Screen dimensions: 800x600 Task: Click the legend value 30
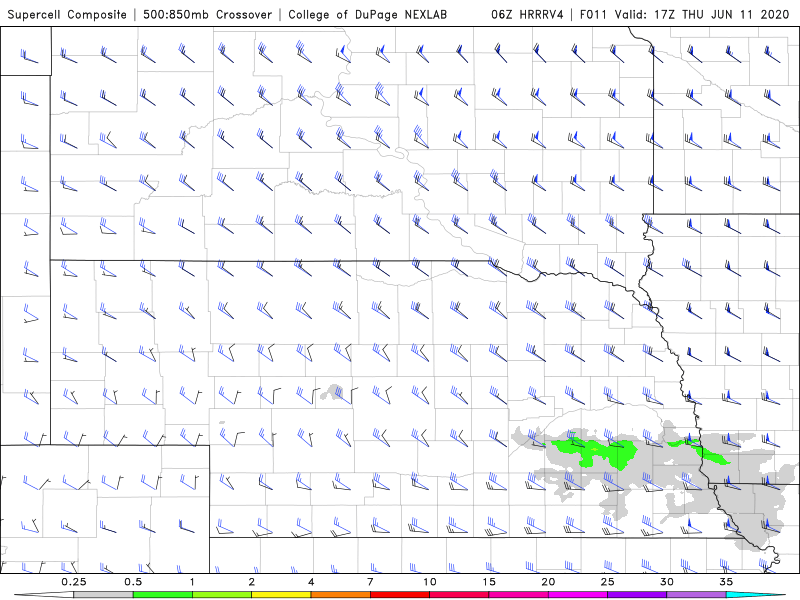point(667,582)
